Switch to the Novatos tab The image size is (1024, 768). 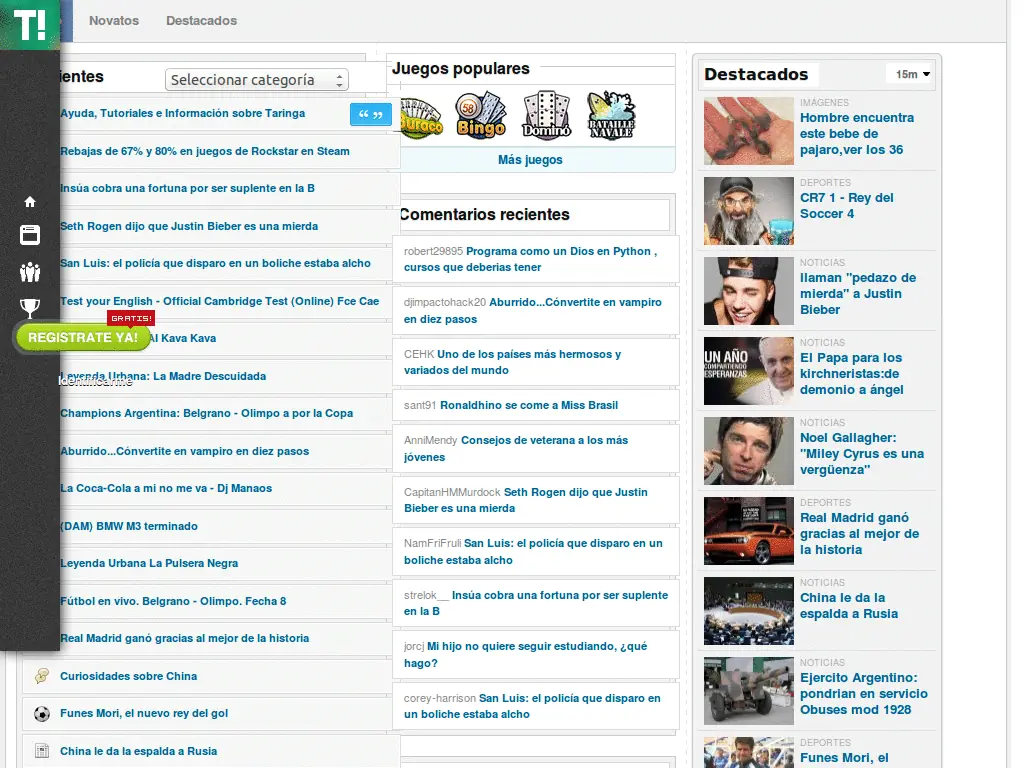point(114,20)
